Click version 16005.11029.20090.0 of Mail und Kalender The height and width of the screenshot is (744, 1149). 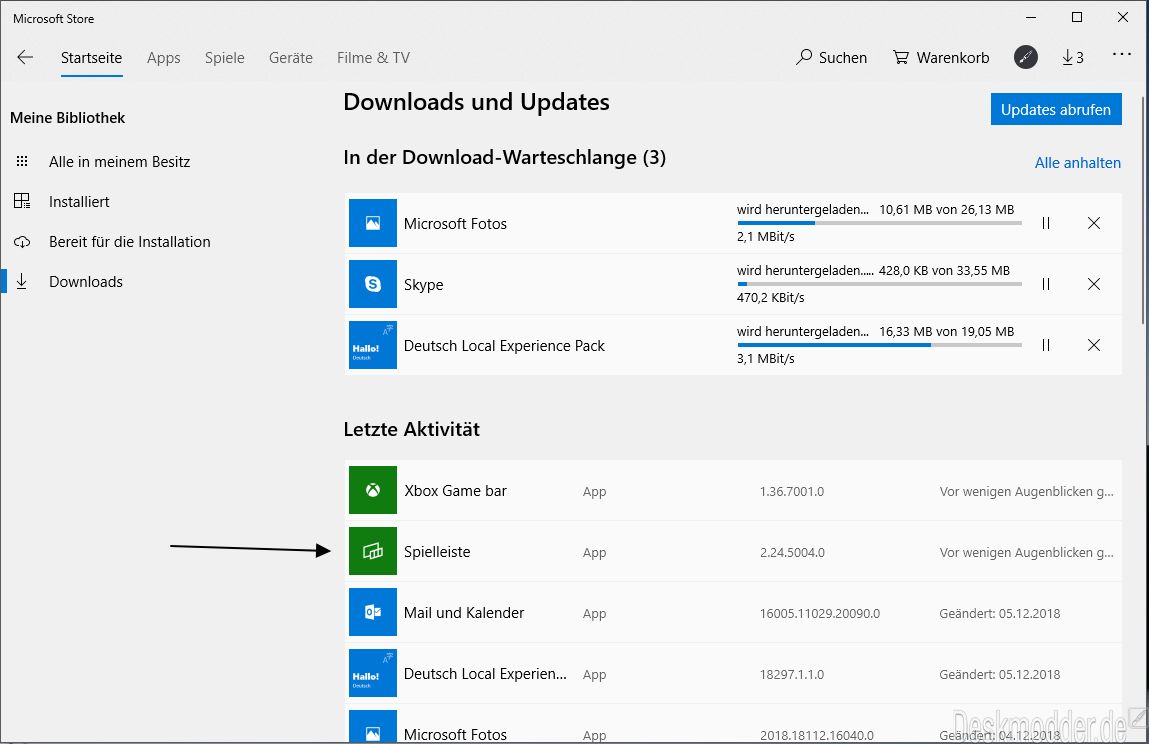[819, 613]
